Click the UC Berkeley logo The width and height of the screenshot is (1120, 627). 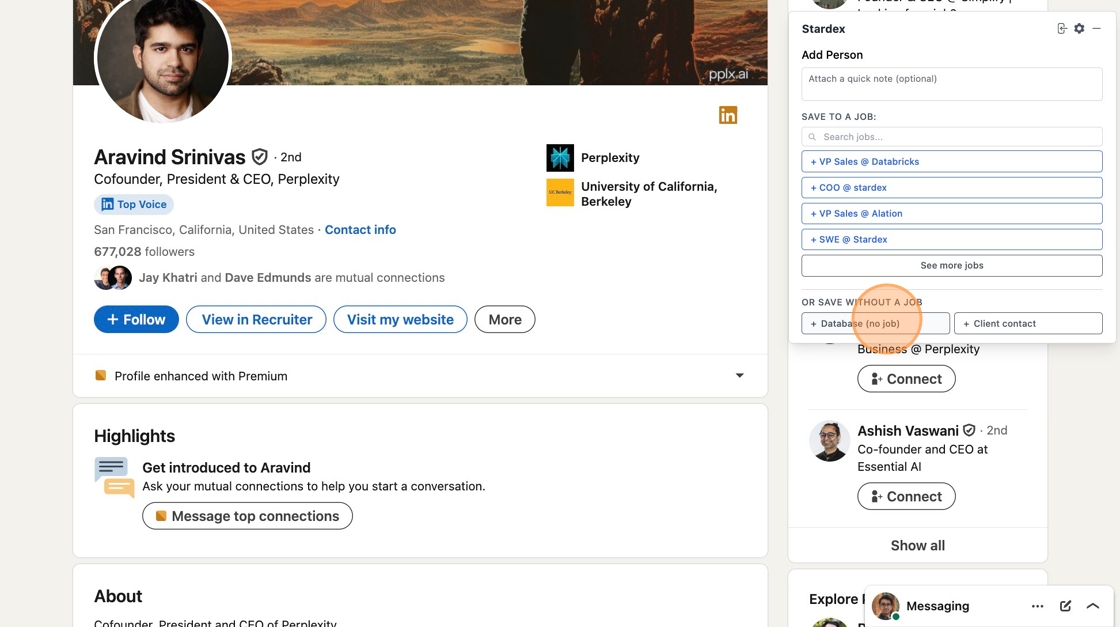point(560,193)
